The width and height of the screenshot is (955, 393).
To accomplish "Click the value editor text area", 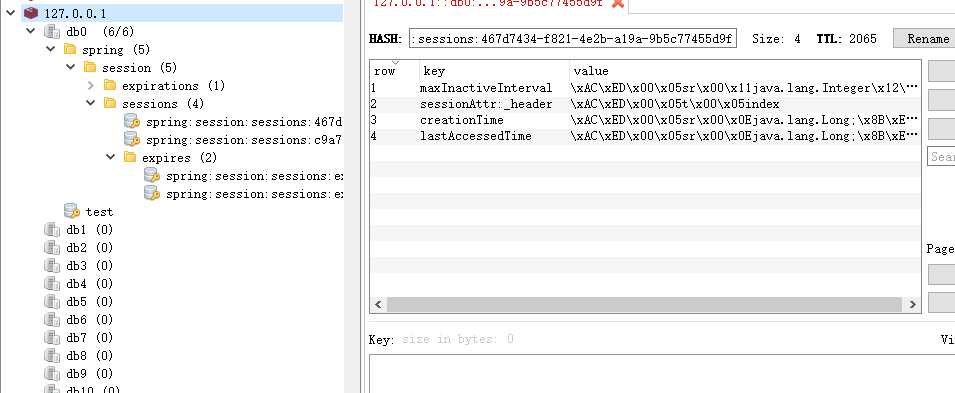I will 662,373.
